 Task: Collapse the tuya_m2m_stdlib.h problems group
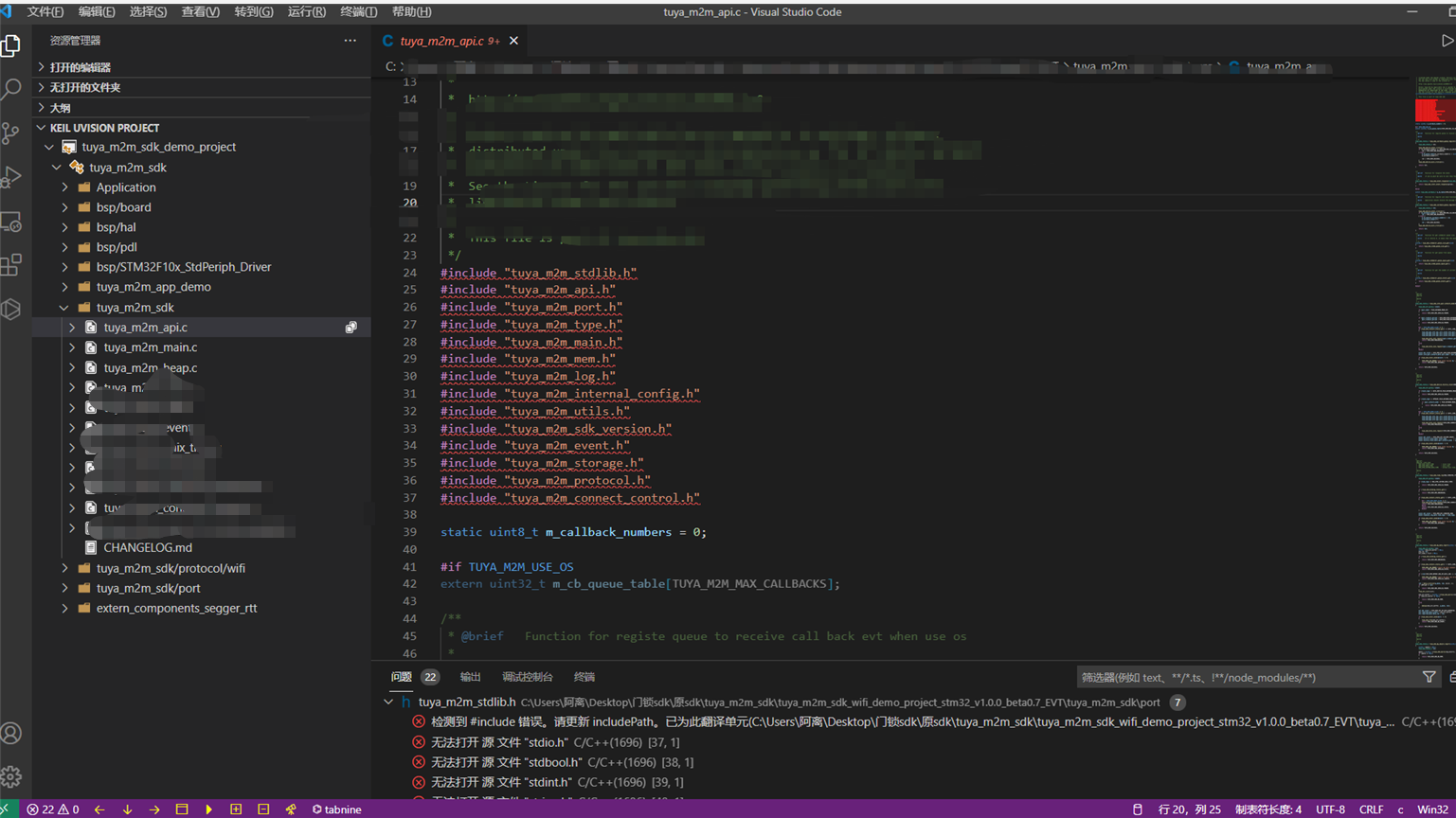[x=388, y=702]
